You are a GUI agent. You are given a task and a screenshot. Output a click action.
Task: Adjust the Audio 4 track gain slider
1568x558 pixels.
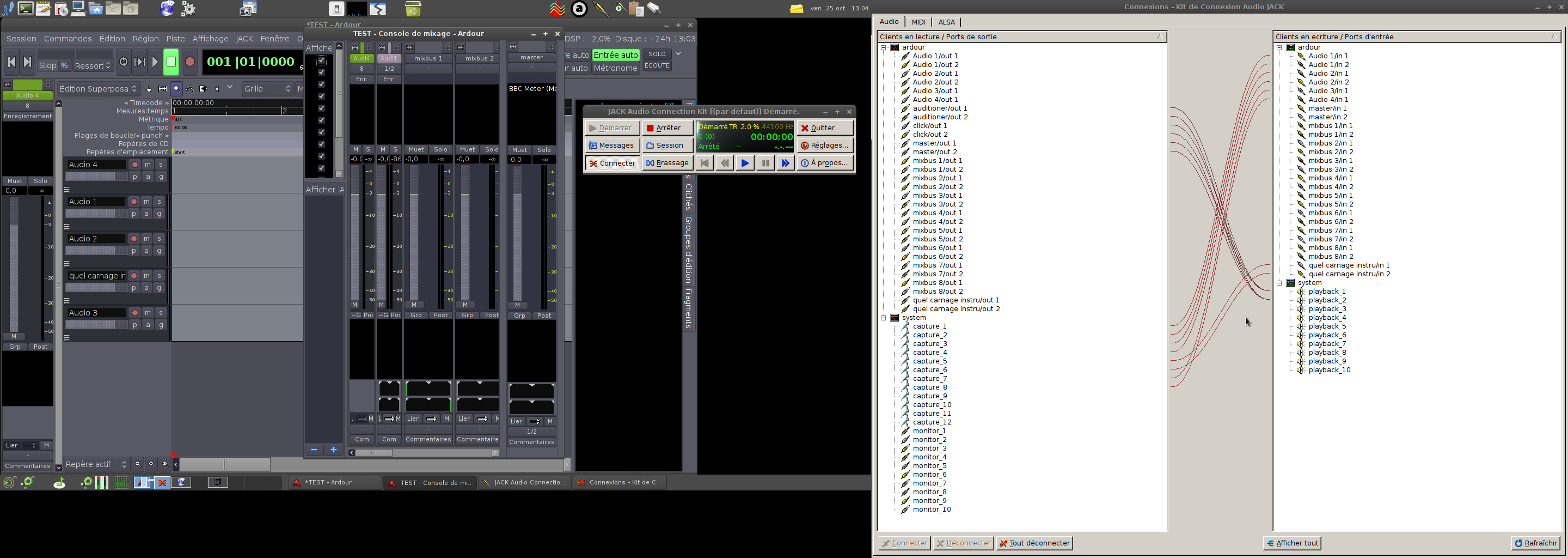point(96,177)
